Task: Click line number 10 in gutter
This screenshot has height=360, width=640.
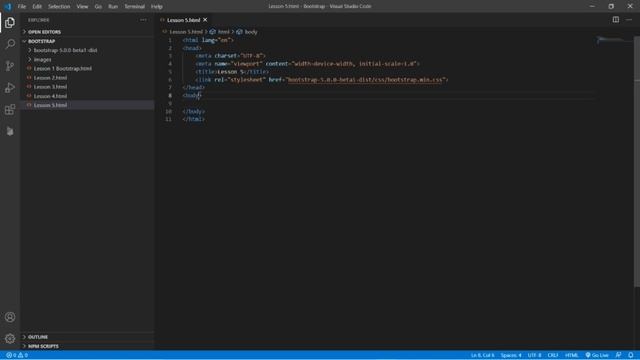Action: [x=168, y=111]
